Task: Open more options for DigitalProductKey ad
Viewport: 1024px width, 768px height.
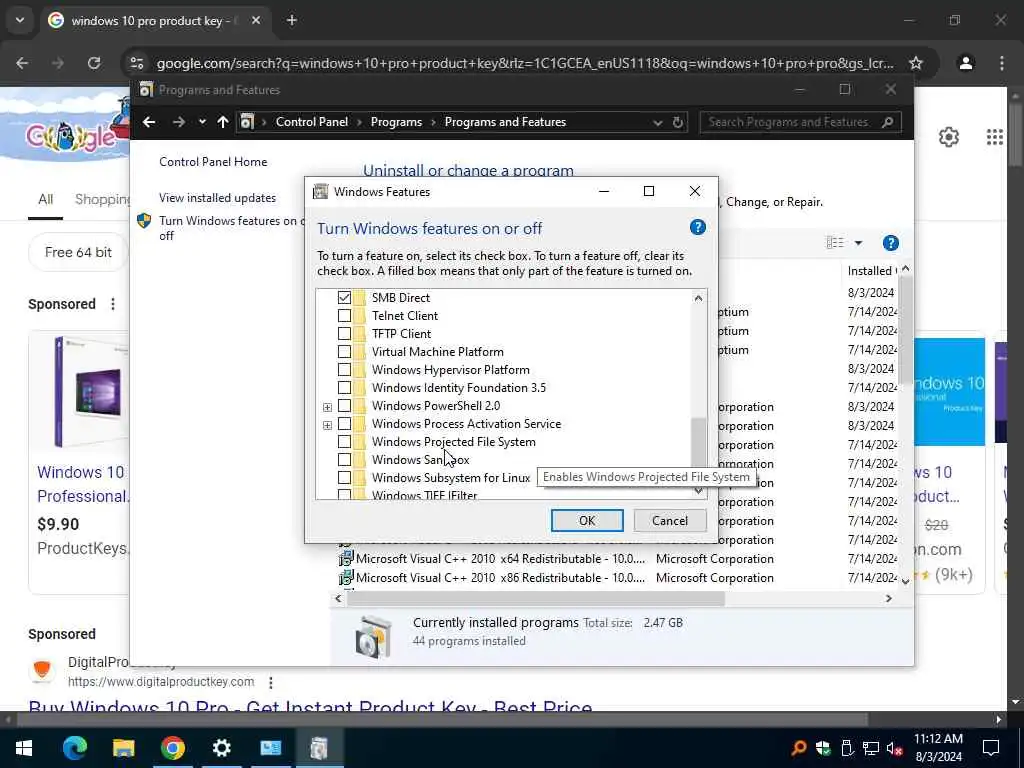Action: click(x=270, y=682)
